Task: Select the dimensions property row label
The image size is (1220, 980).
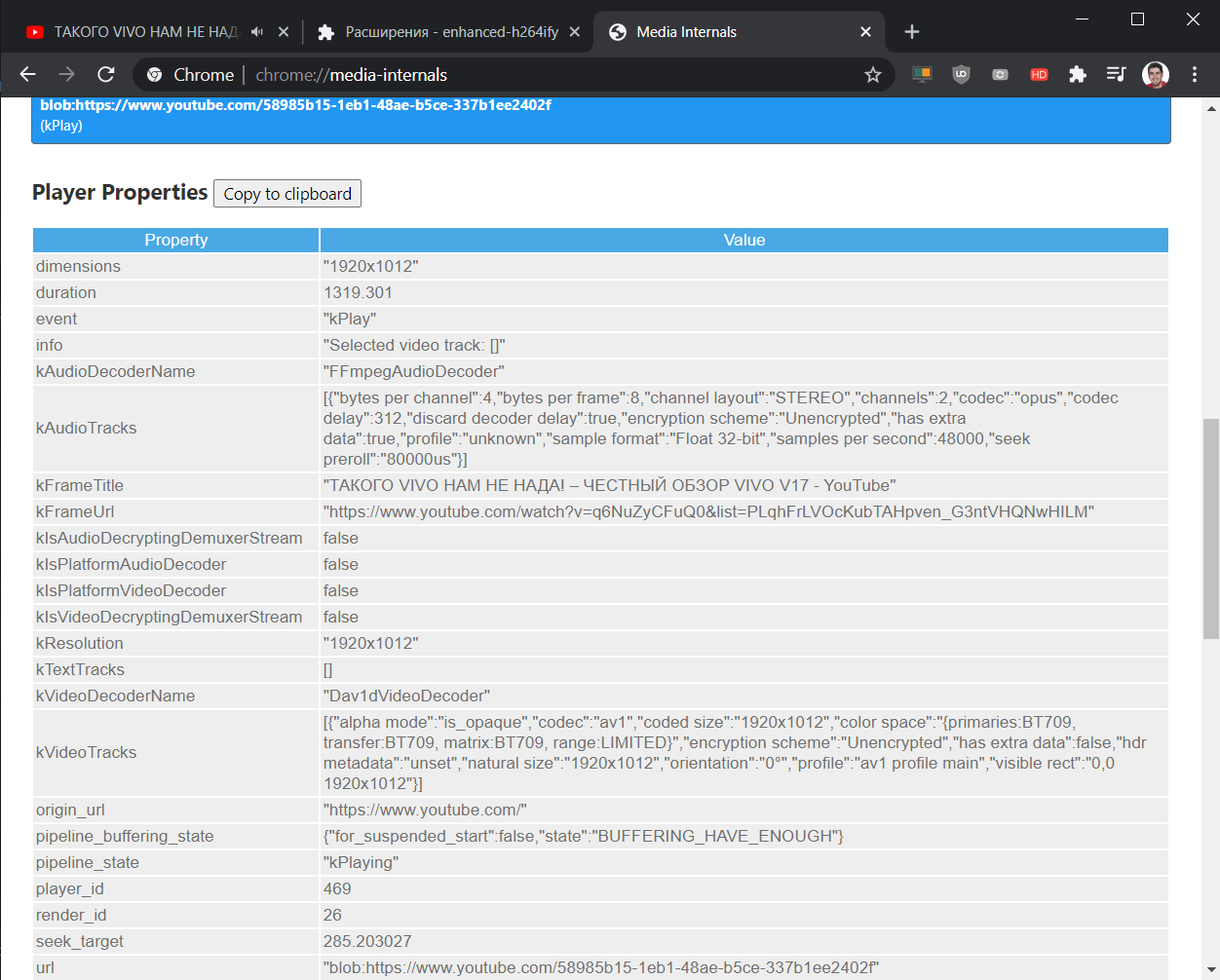Action: 78,266
